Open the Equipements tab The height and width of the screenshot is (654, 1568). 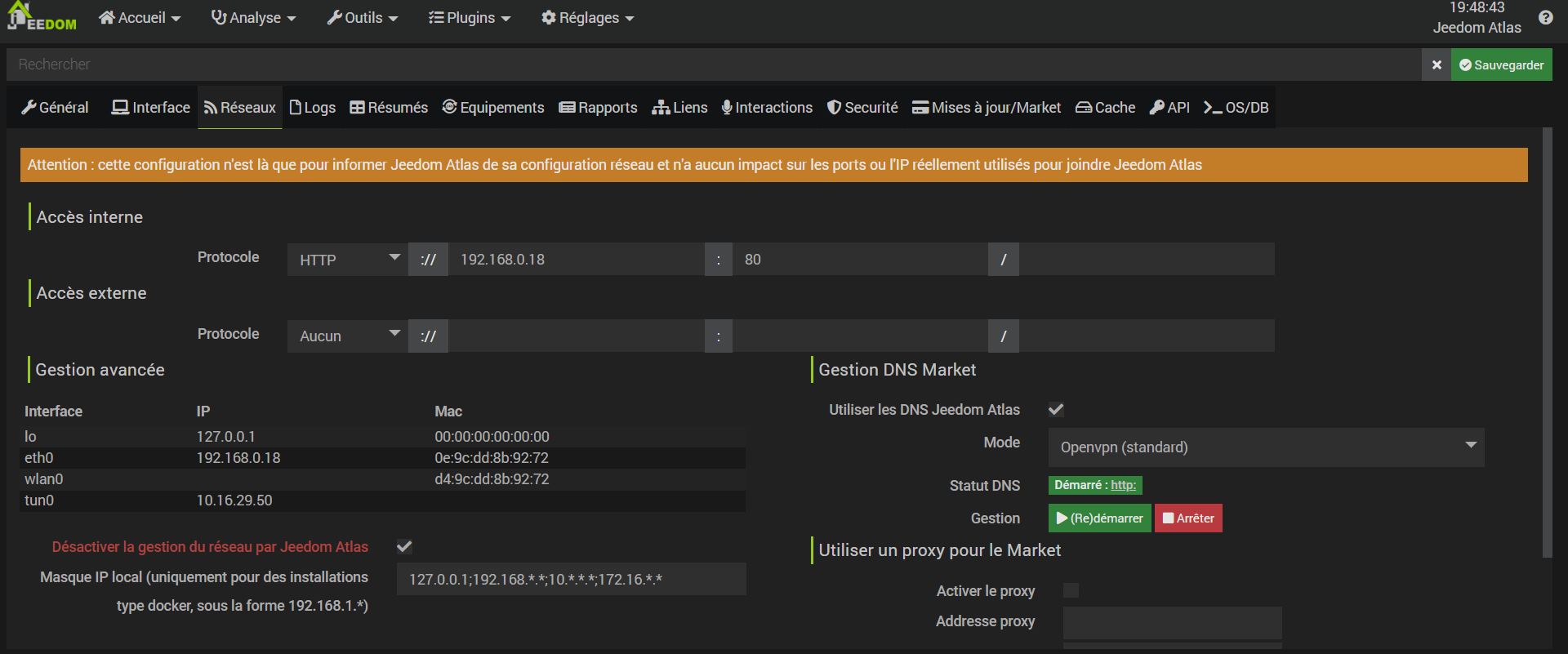click(493, 107)
